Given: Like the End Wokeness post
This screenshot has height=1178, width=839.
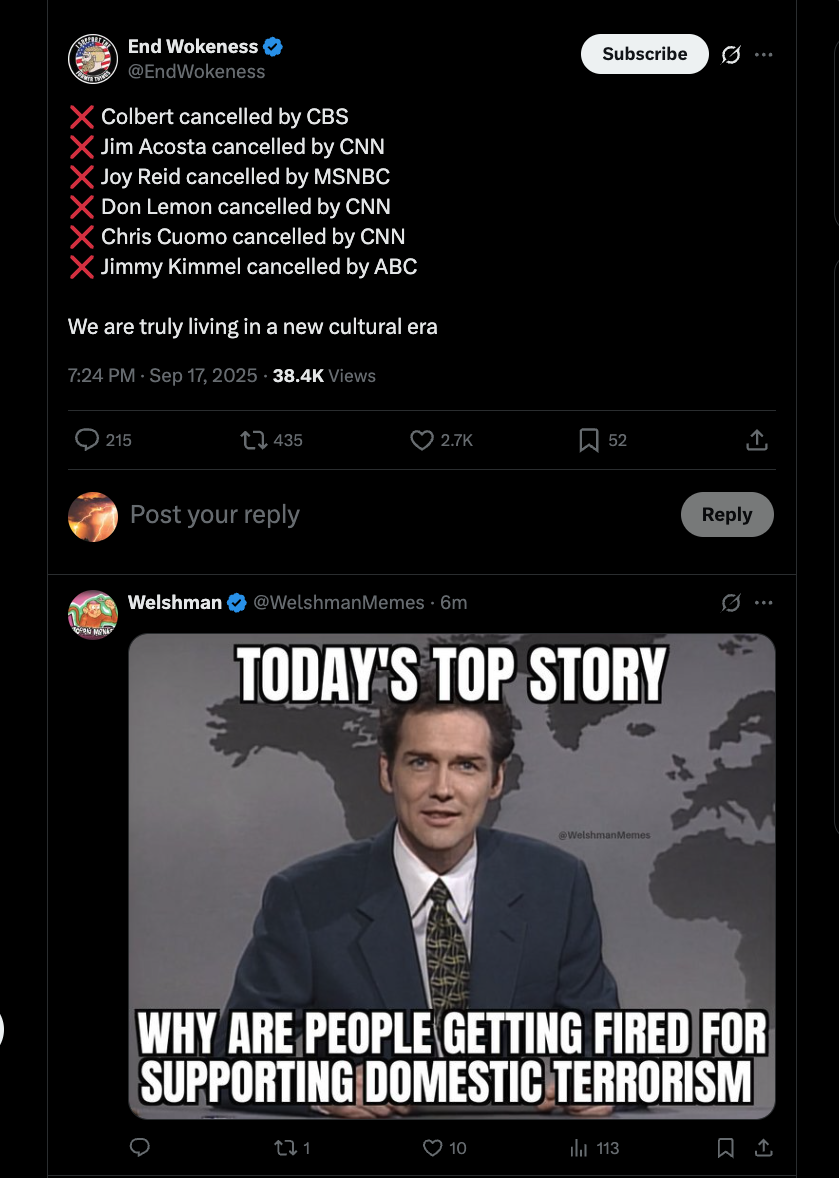Looking at the screenshot, I should point(422,440).
